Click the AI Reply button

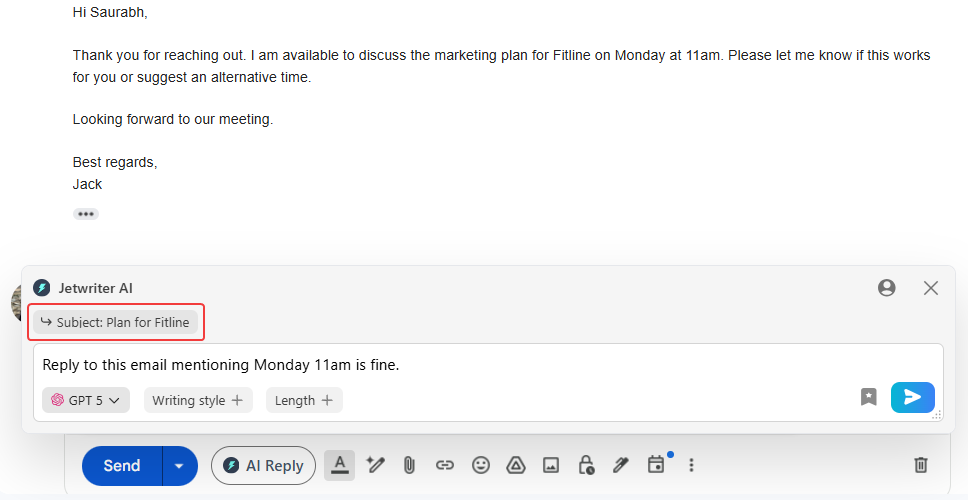click(x=264, y=466)
